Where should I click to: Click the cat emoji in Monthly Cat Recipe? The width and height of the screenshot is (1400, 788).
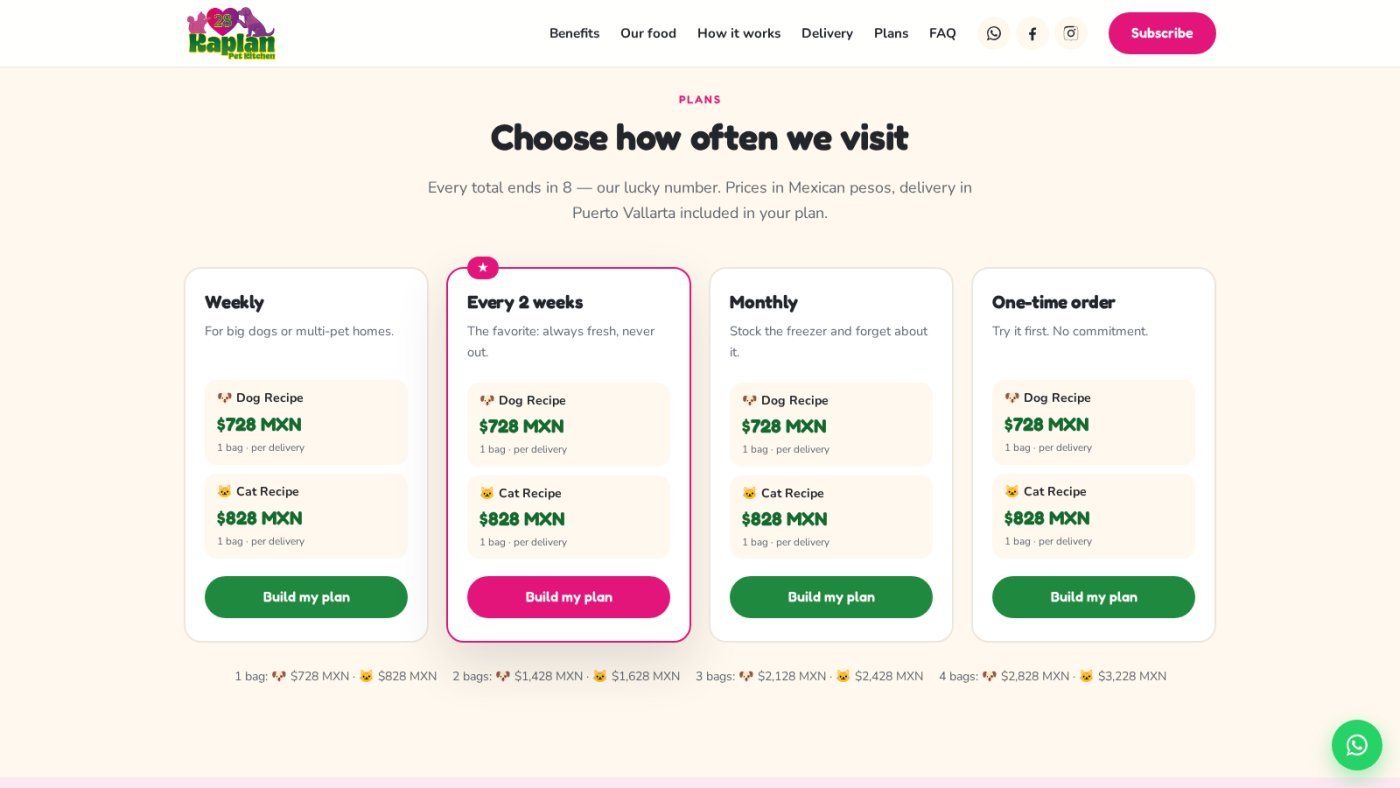[749, 493]
